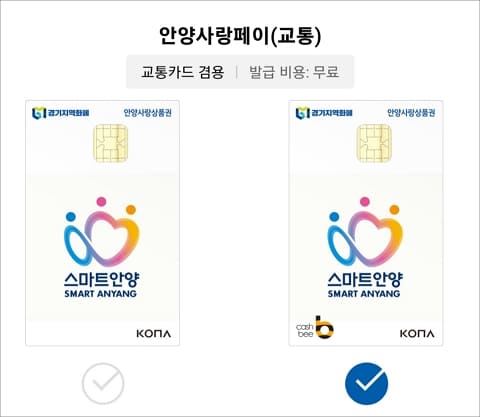Screen dimensions: 480x417
Task: Choose the right card with cashbee logo
Action: tap(366, 223)
